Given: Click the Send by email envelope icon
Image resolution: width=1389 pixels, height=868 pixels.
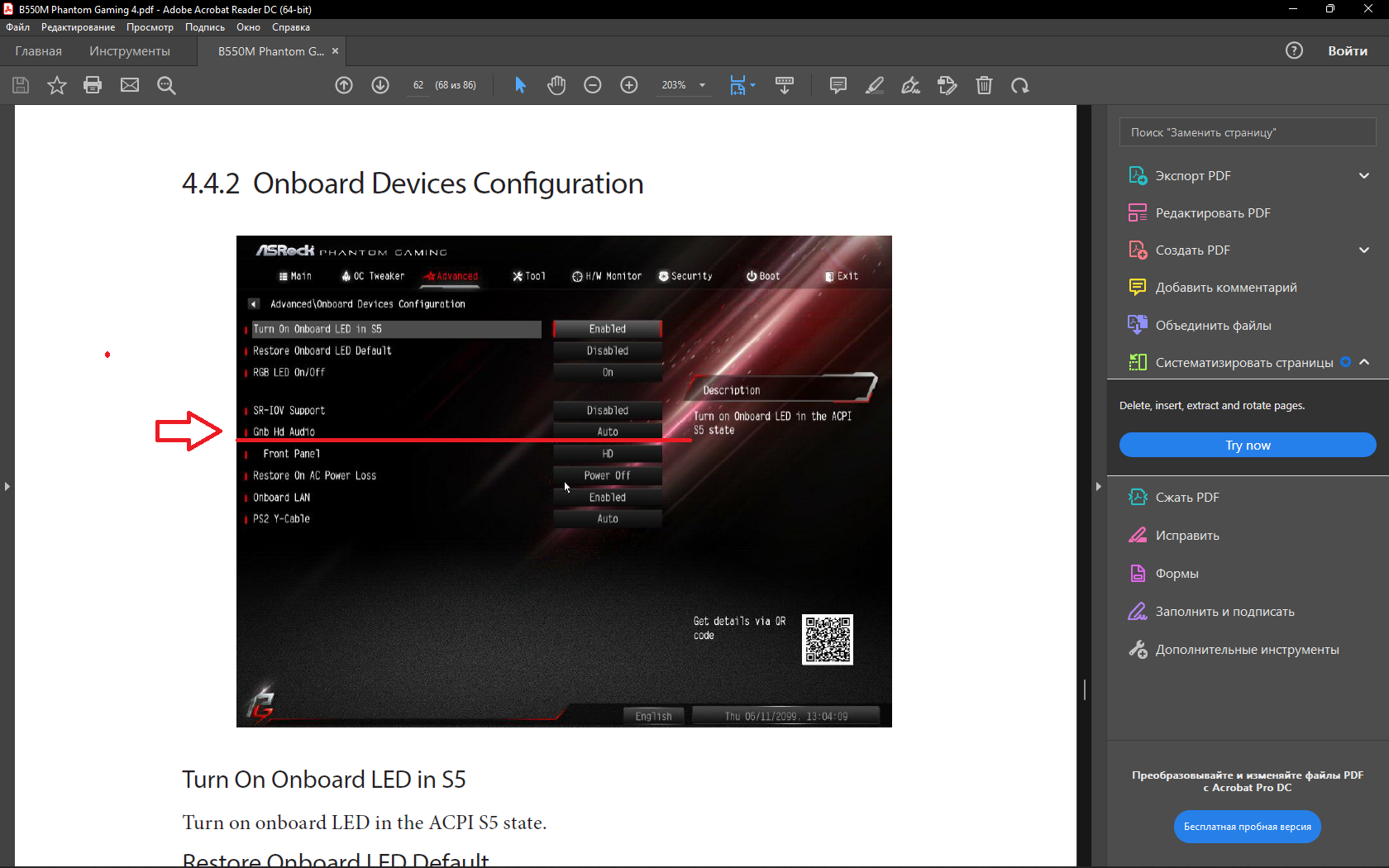Looking at the screenshot, I should pyautogui.click(x=130, y=85).
